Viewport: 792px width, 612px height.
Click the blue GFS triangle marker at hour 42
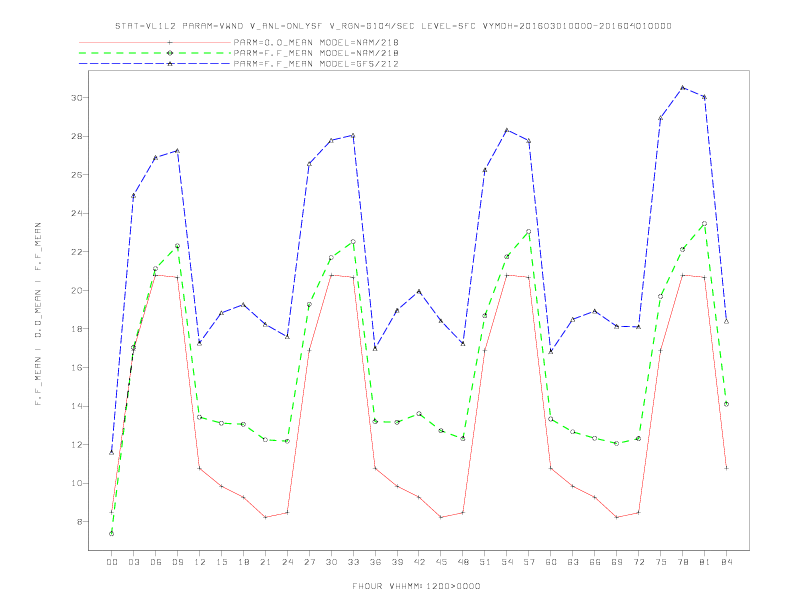pyautogui.click(x=419, y=291)
